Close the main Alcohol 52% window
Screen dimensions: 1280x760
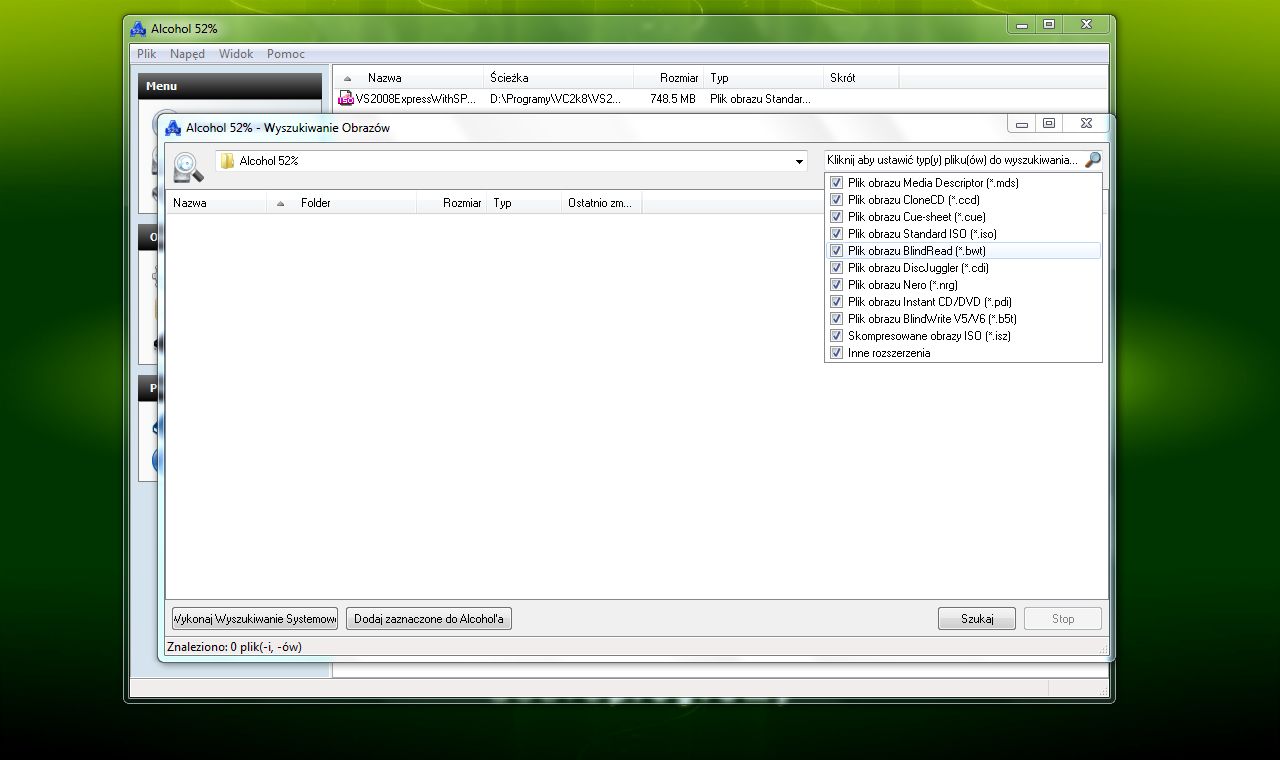pos(1086,25)
